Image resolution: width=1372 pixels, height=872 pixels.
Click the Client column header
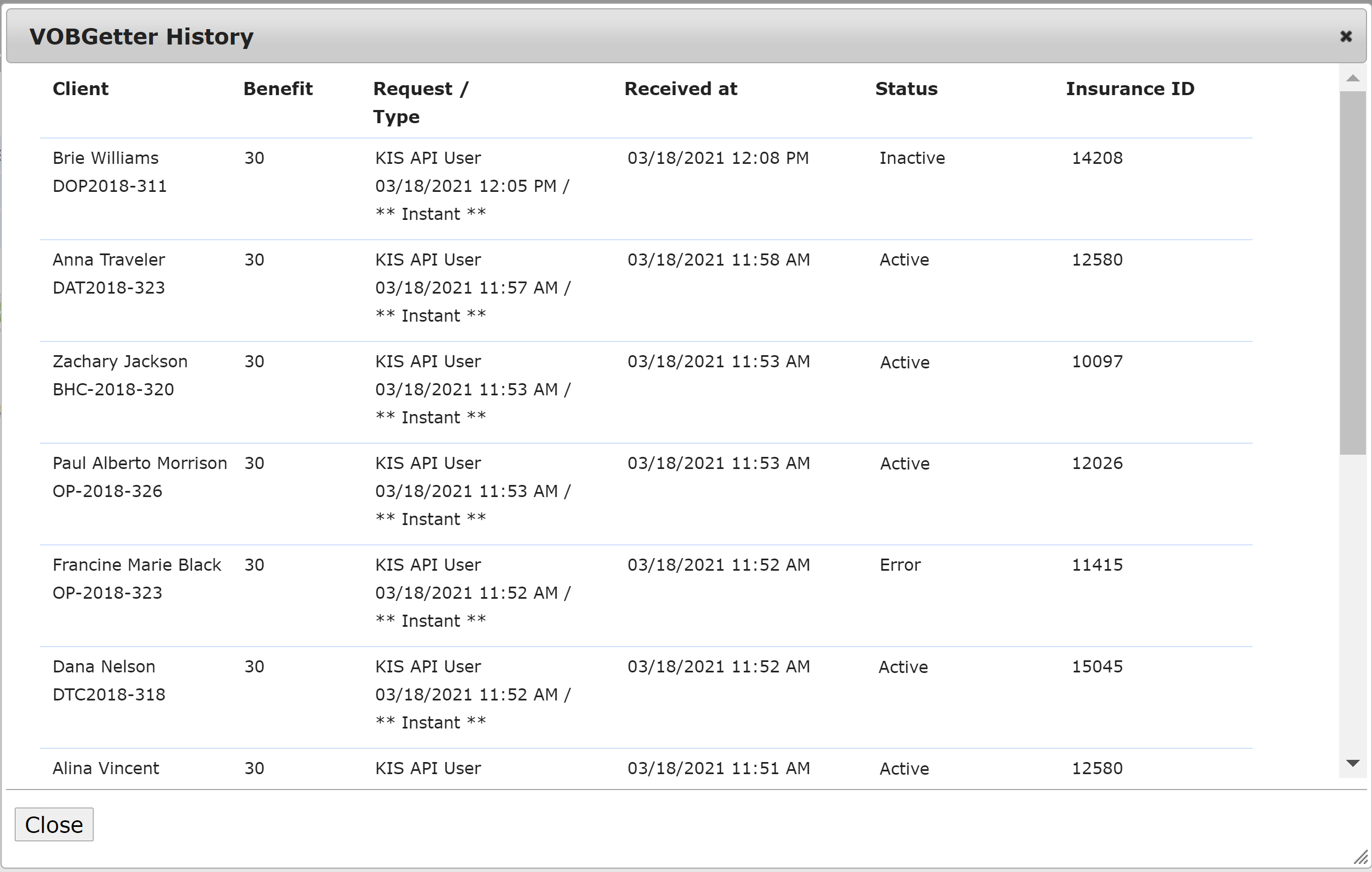click(x=80, y=89)
